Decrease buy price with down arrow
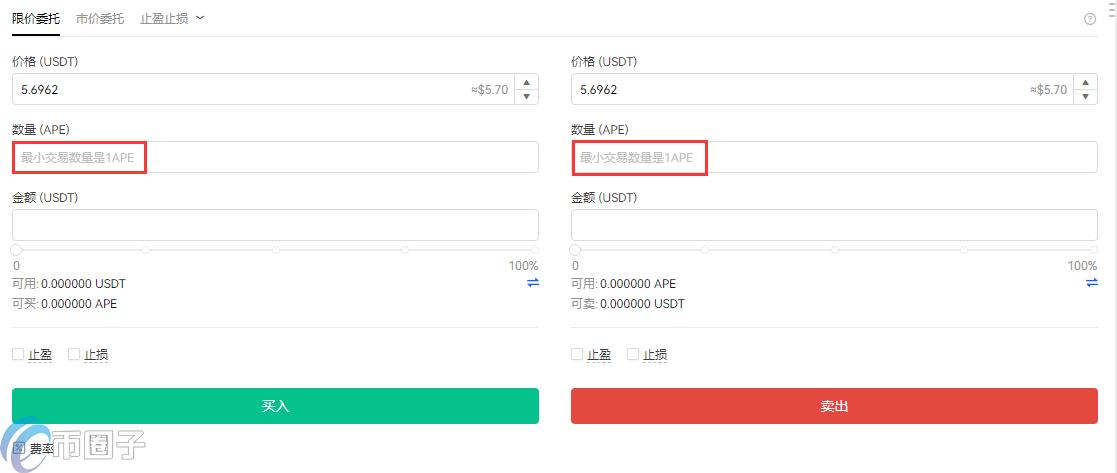Screen dimensions: 1117x473 coord(526,96)
